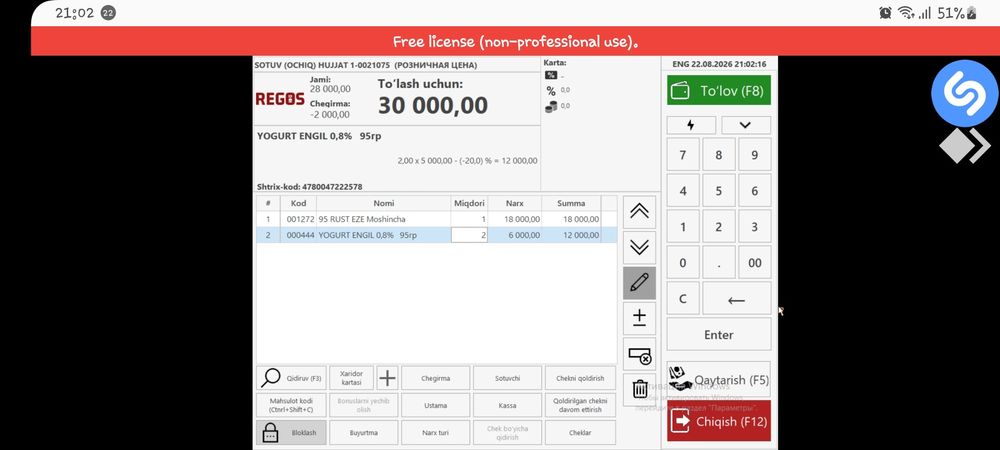Tap keypad digit 0

[x=683, y=263]
